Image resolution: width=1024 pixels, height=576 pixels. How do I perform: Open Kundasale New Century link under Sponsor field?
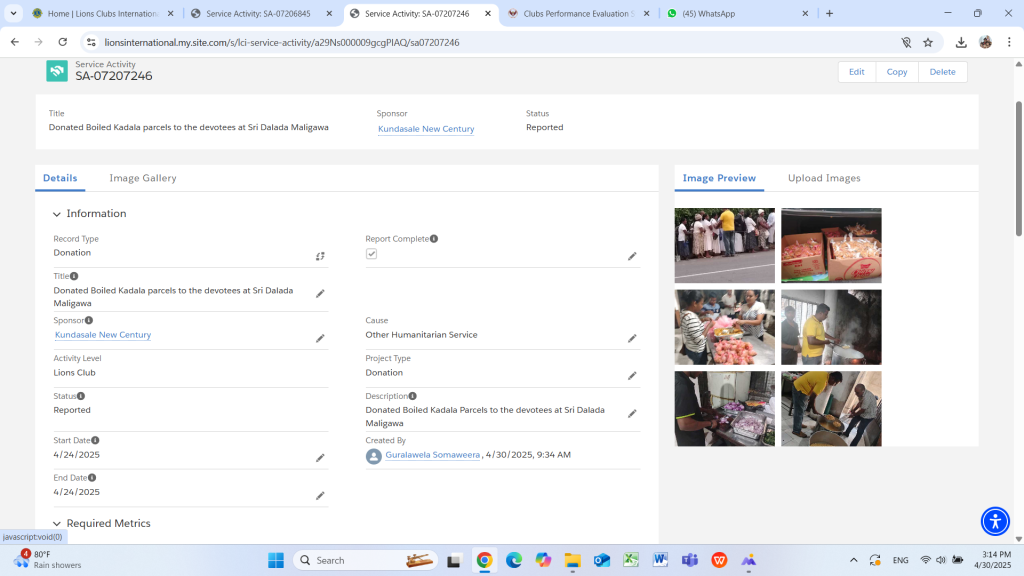(103, 334)
